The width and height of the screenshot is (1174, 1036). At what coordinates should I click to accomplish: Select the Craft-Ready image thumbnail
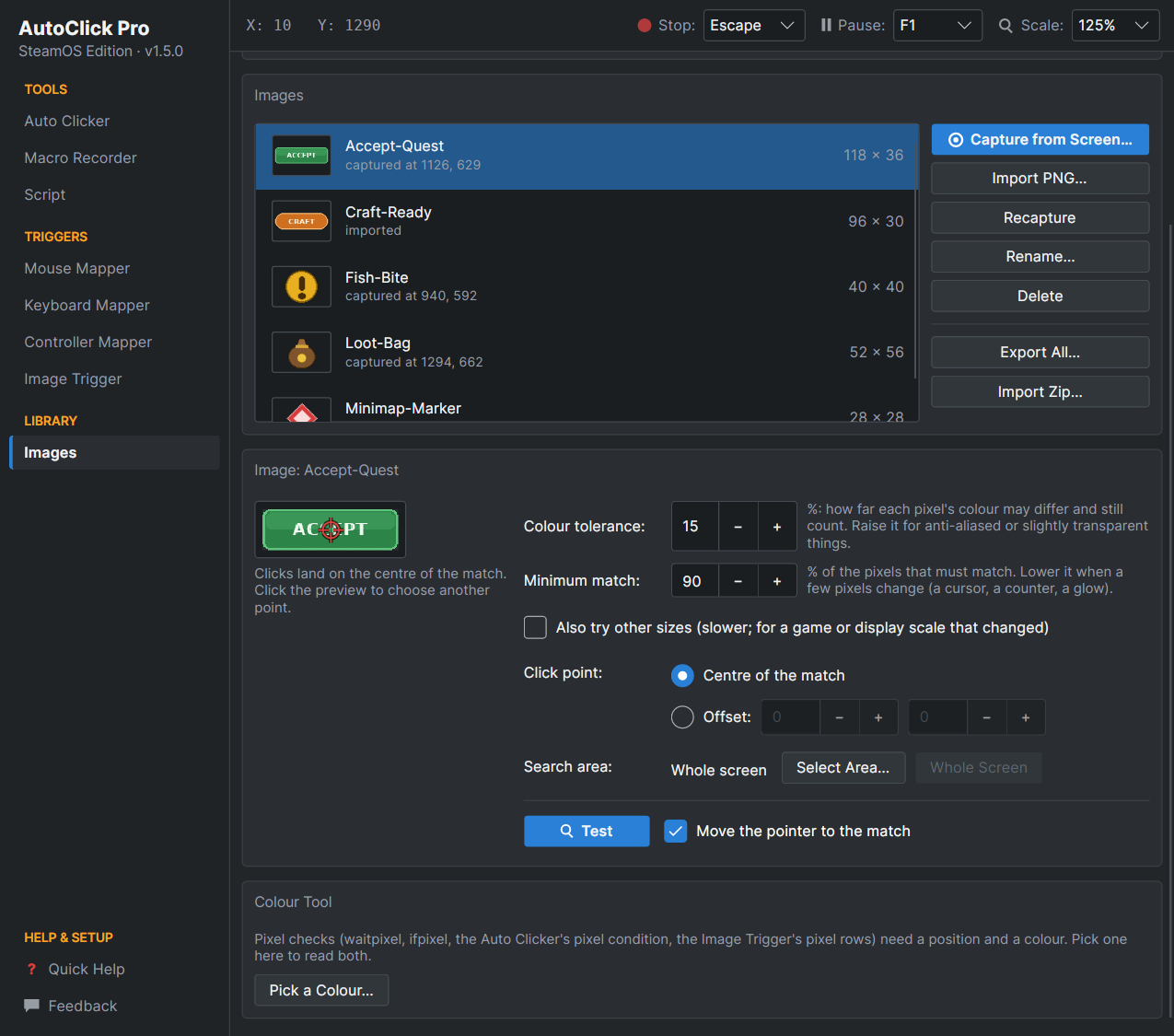pyautogui.click(x=301, y=221)
